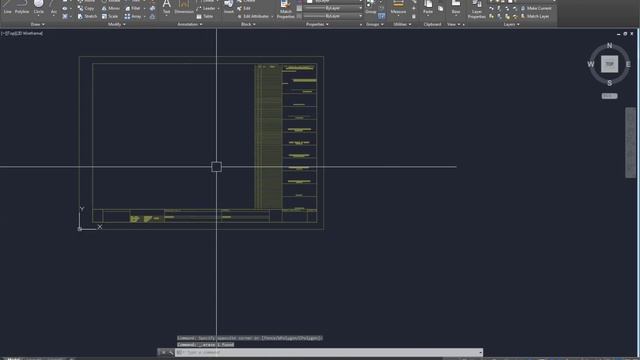This screenshot has width=640, height=360.
Task: Click Make Current layer button
Action: (536, 8)
